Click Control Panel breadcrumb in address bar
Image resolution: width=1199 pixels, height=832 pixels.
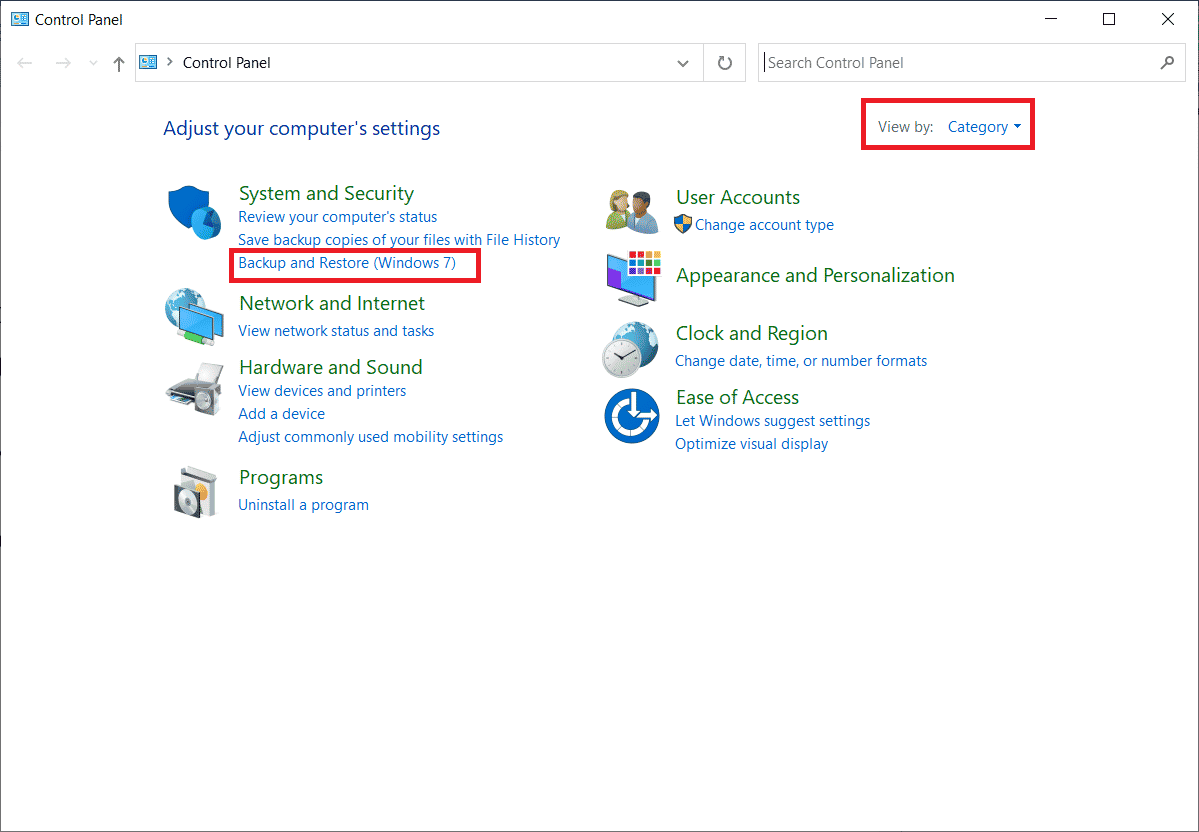pyautogui.click(x=226, y=63)
